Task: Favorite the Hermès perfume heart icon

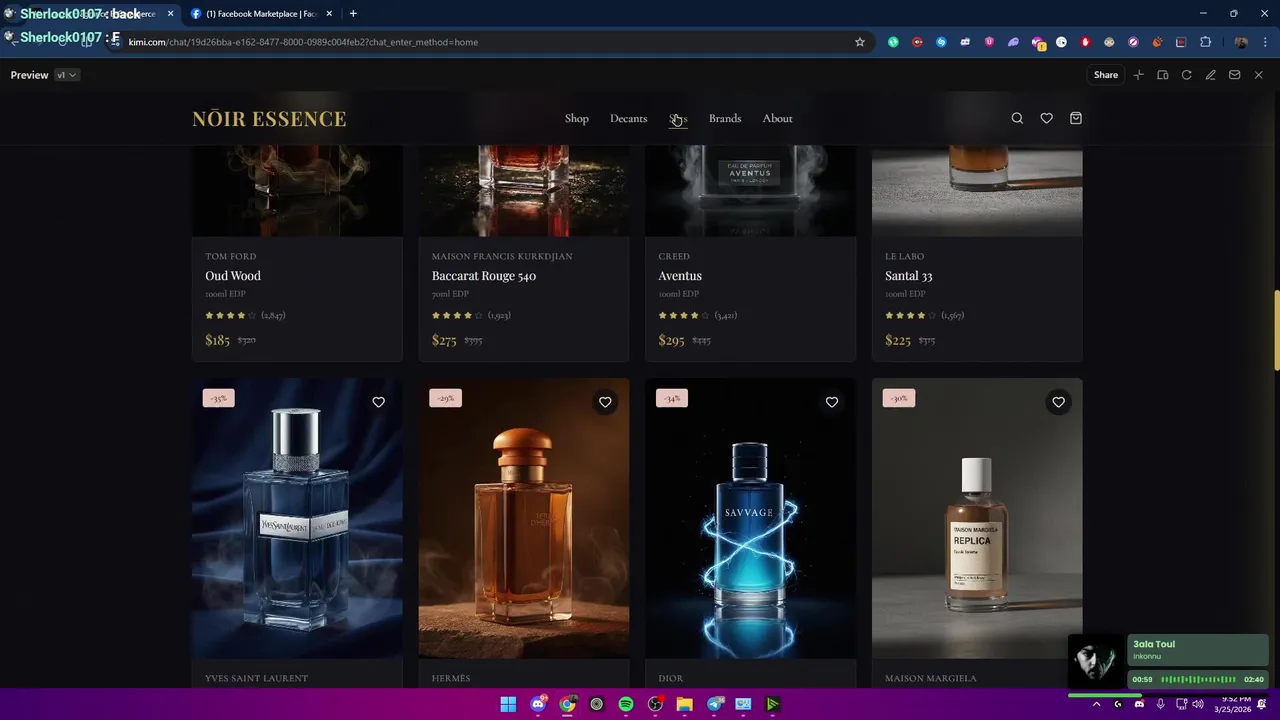Action: (605, 402)
